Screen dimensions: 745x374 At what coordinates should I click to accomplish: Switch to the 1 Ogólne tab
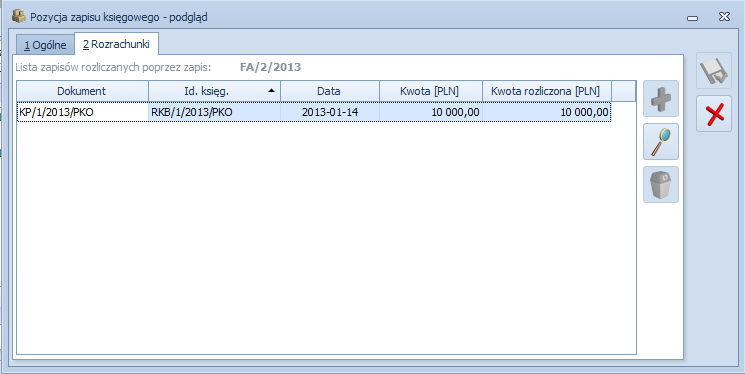(x=45, y=46)
